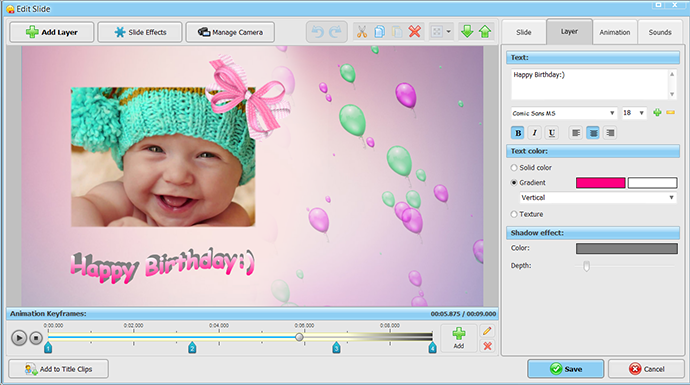Click the scissors Cut icon
The width and height of the screenshot is (690, 385).
[362, 32]
